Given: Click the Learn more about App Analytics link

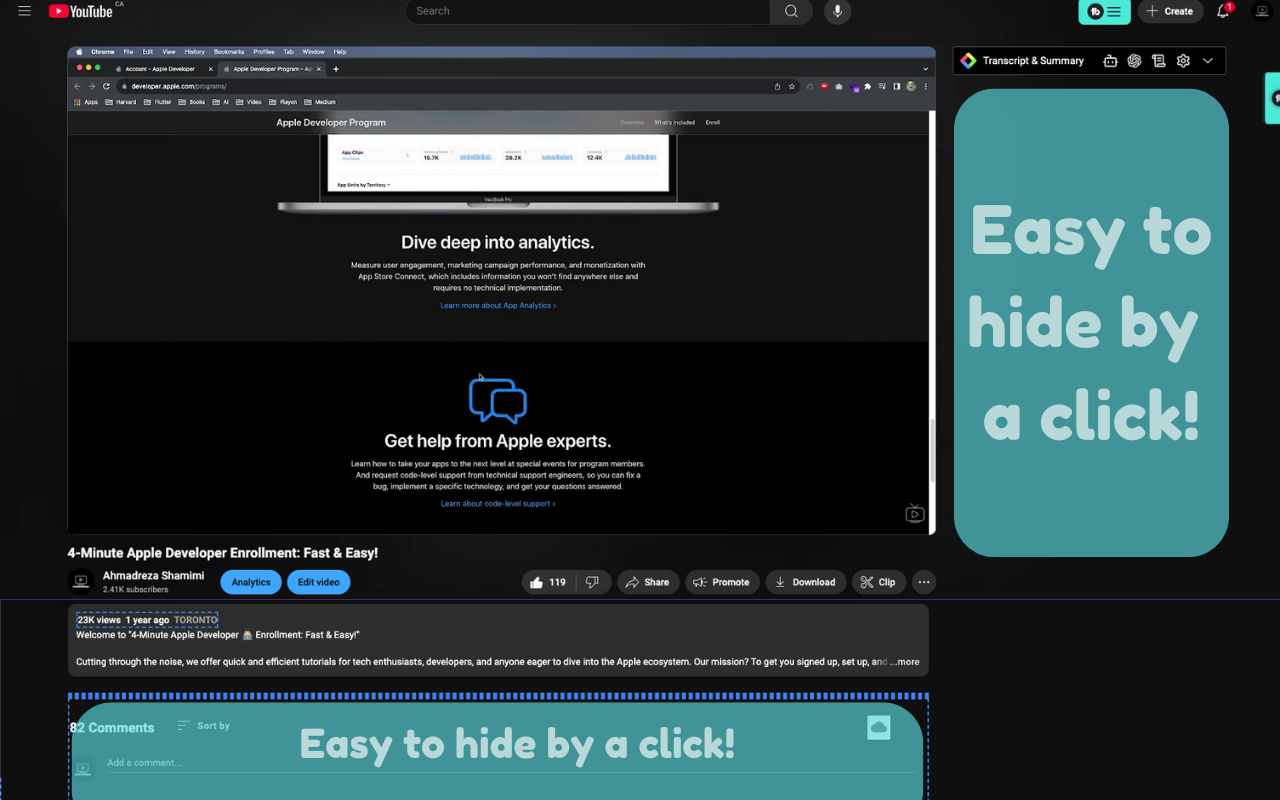Looking at the screenshot, I should [x=497, y=305].
